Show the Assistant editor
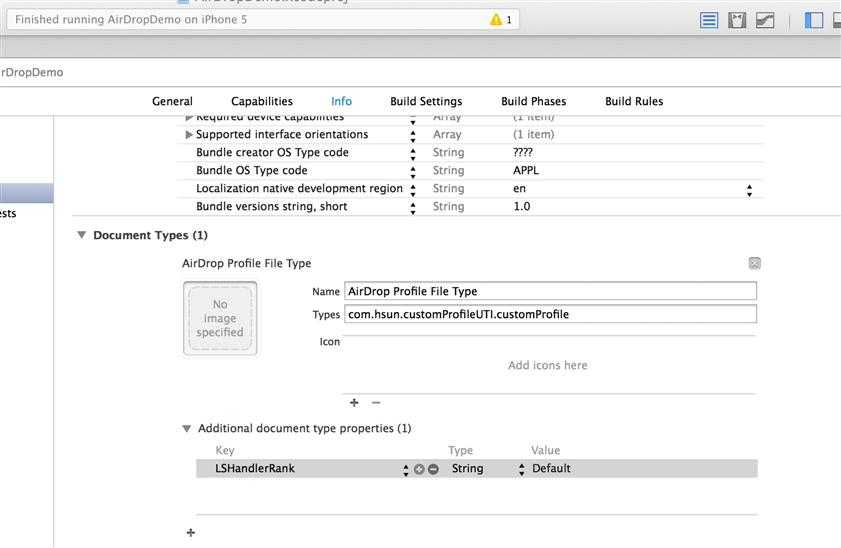Image resolution: width=841 pixels, height=548 pixels. (737, 20)
